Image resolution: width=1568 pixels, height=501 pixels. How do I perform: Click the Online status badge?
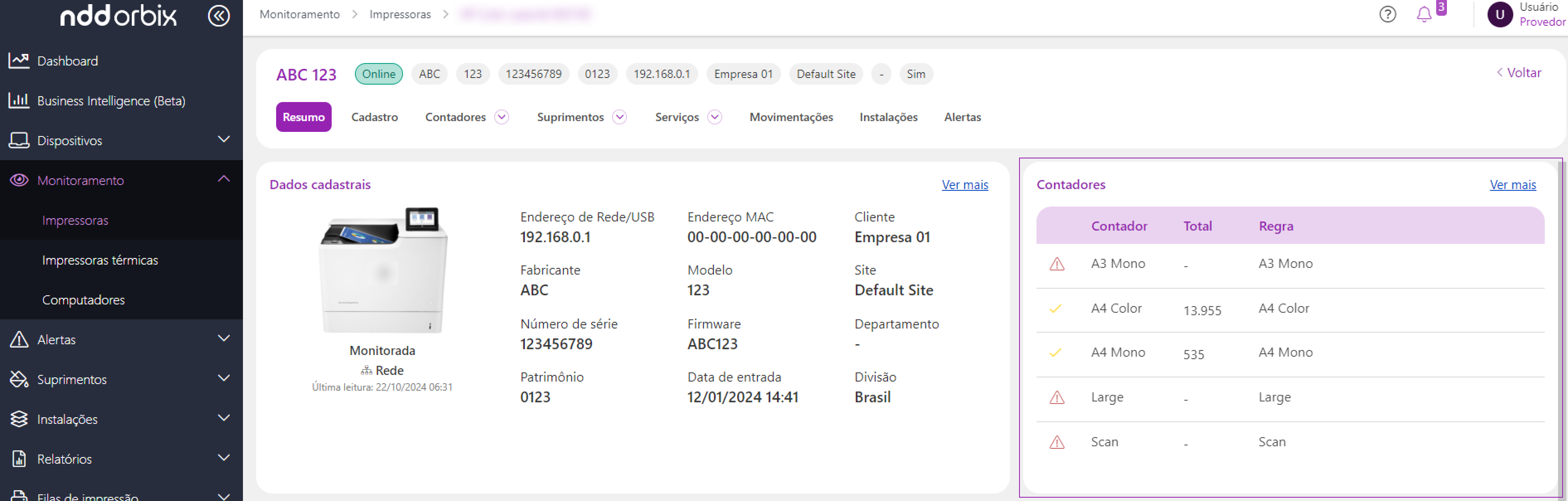click(379, 74)
